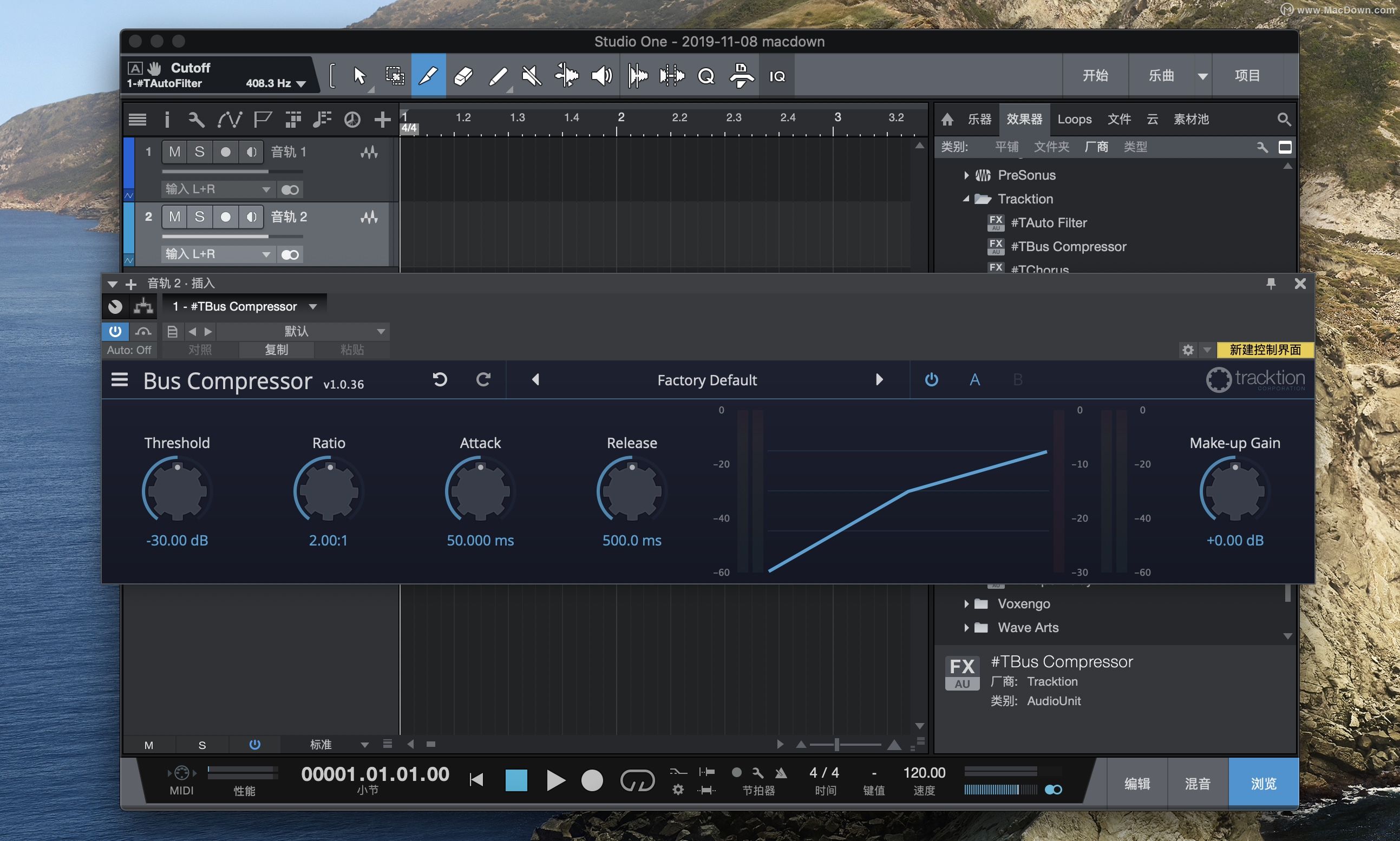Viewport: 1400px width, 841px height.
Task: Toggle the Bus Compressor power bypass
Action: 931,380
